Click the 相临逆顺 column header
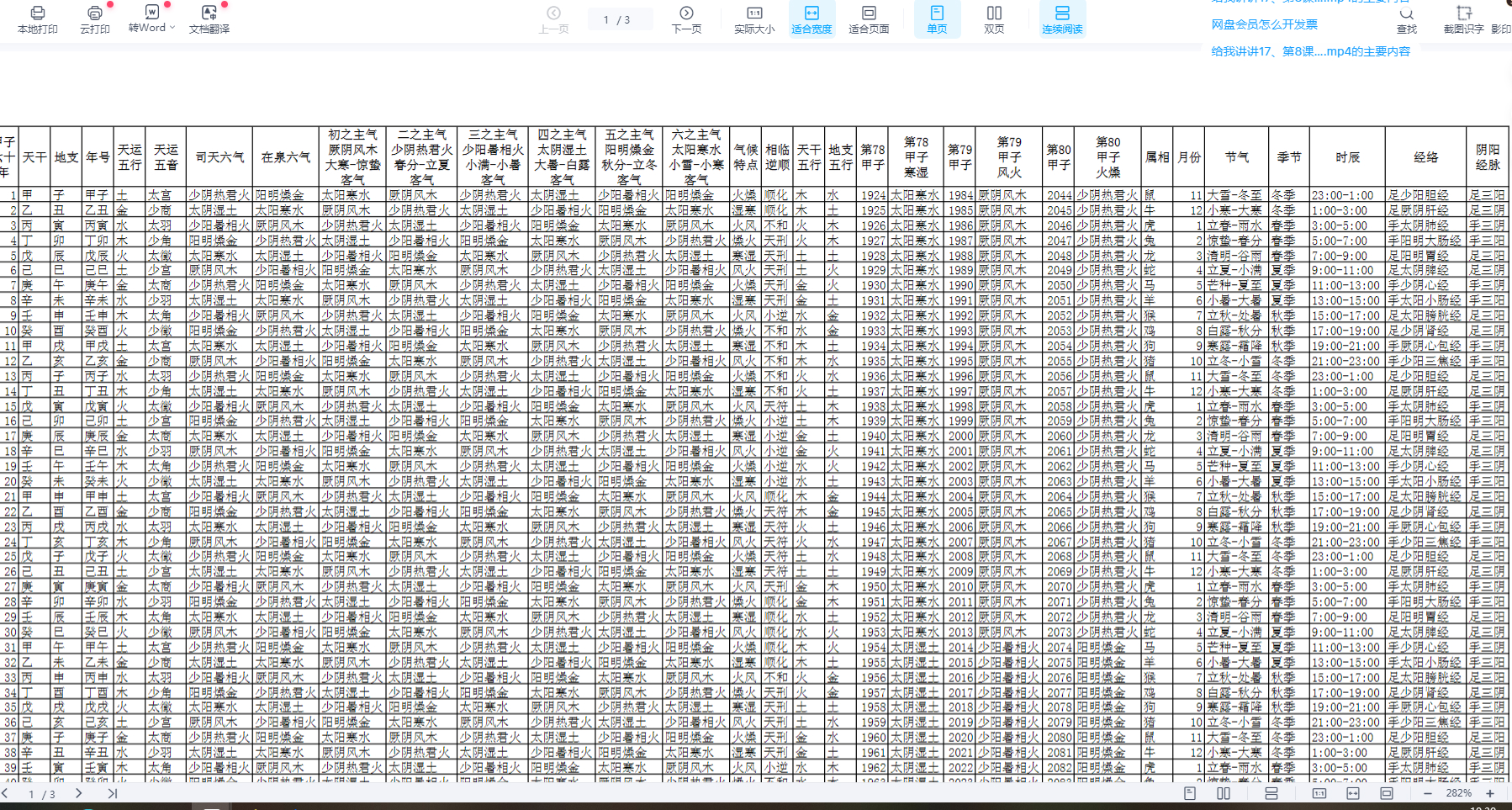 tap(778, 157)
